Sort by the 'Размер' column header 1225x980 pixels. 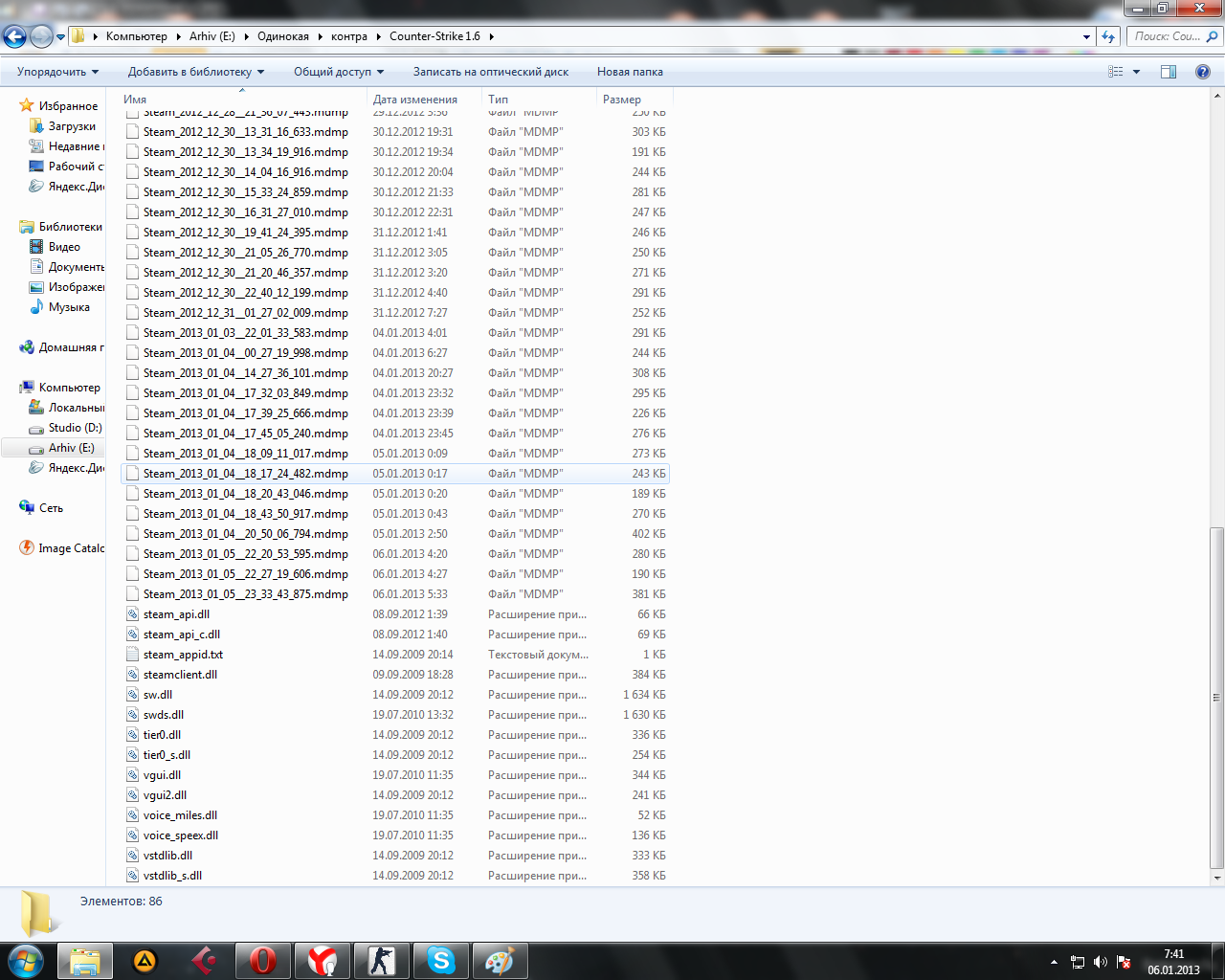635,99
